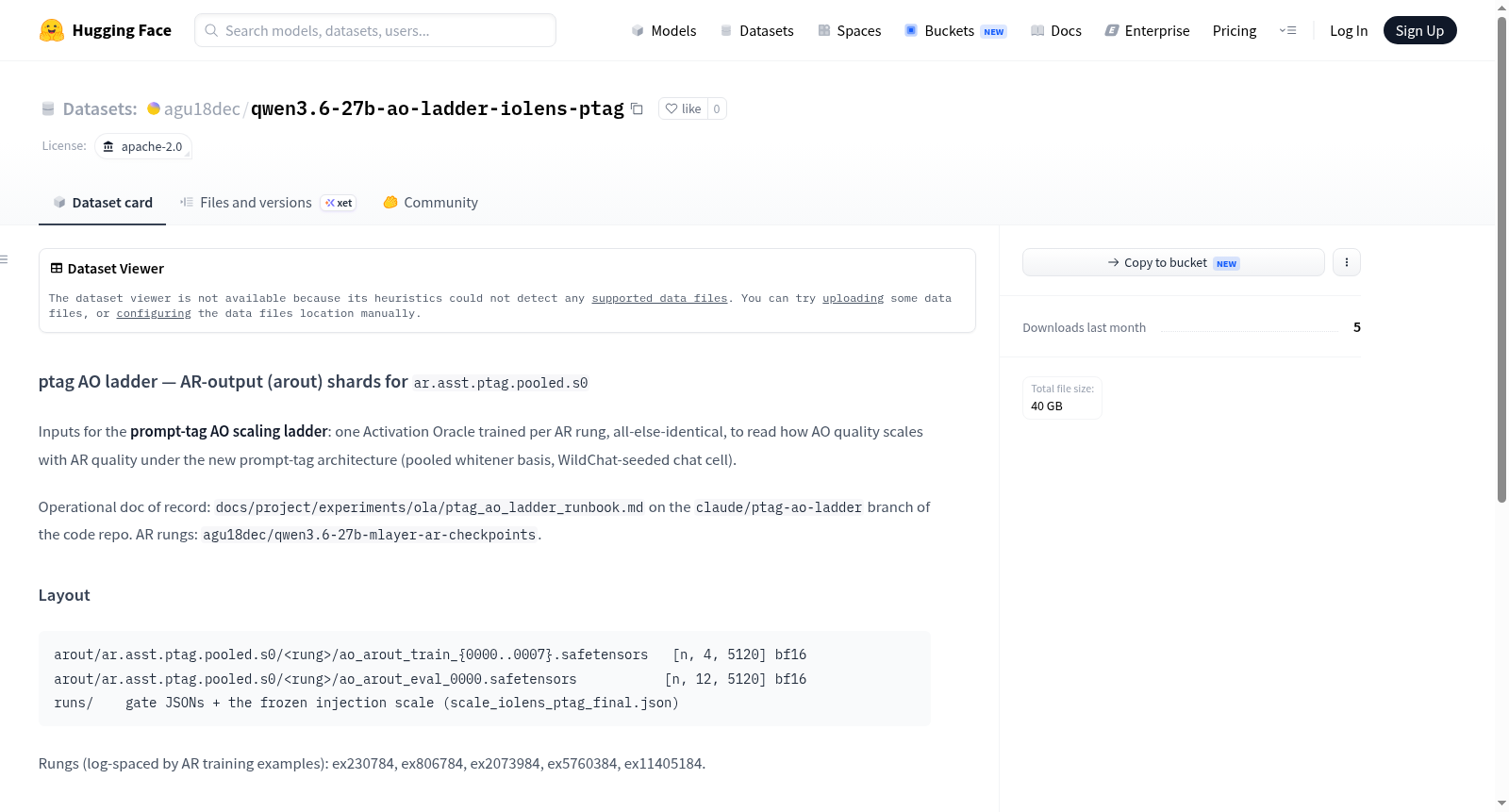Image resolution: width=1509 pixels, height=812 pixels.
Task: Click the Layout heading
Action: 64,595
